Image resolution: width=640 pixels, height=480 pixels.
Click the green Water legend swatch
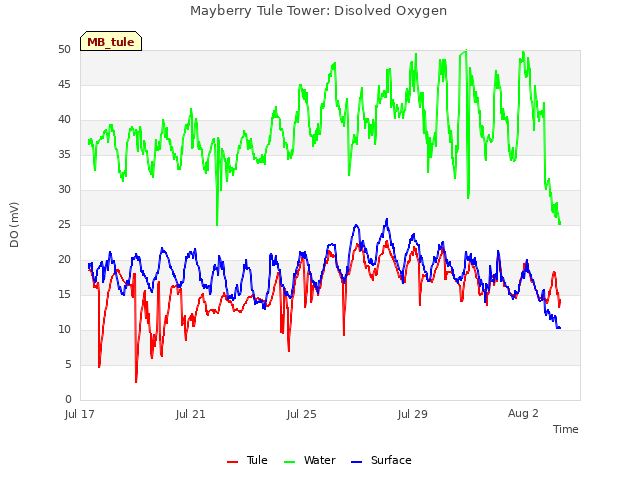(289, 462)
